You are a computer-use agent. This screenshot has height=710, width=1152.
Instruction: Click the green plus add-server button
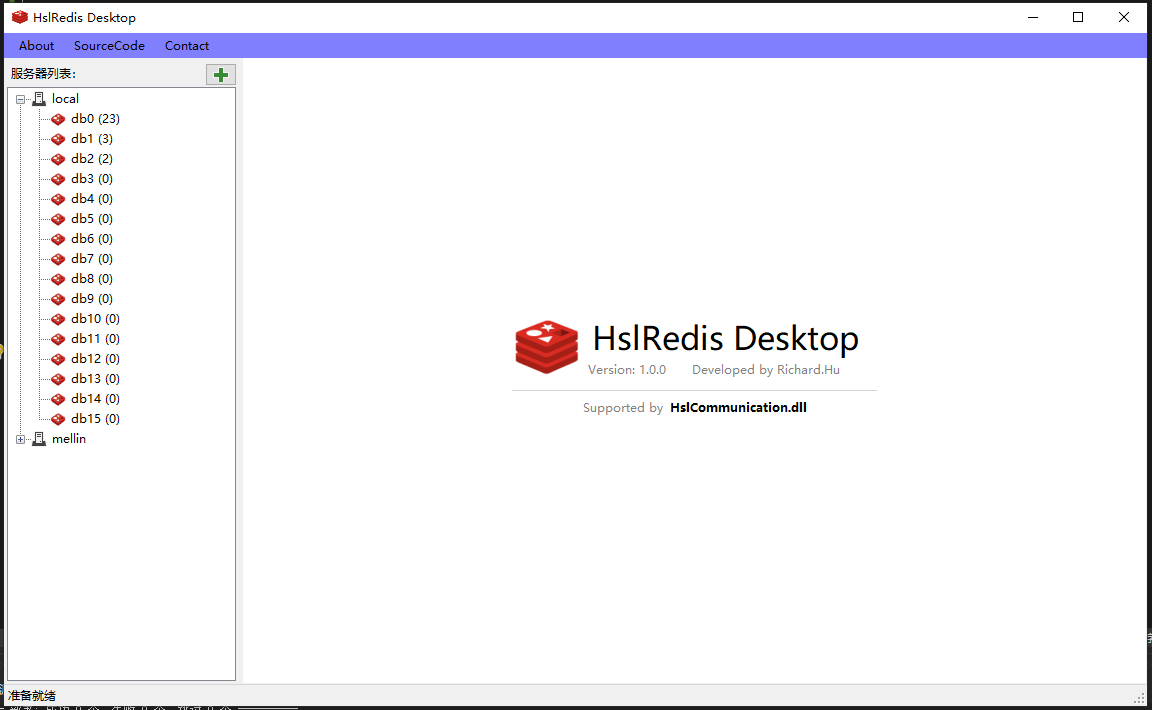coord(220,74)
